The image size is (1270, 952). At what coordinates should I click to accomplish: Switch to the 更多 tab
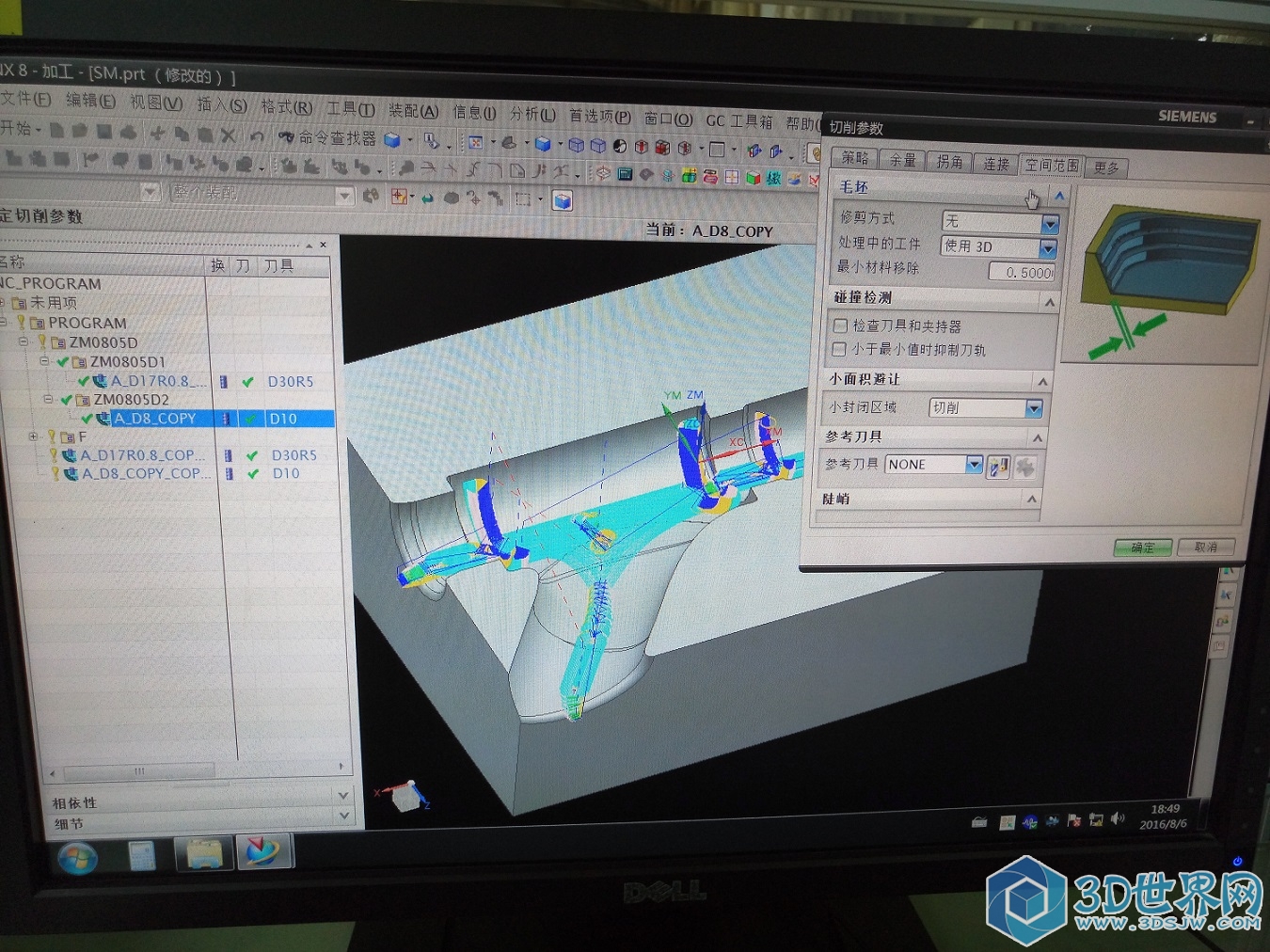[x=1106, y=168]
